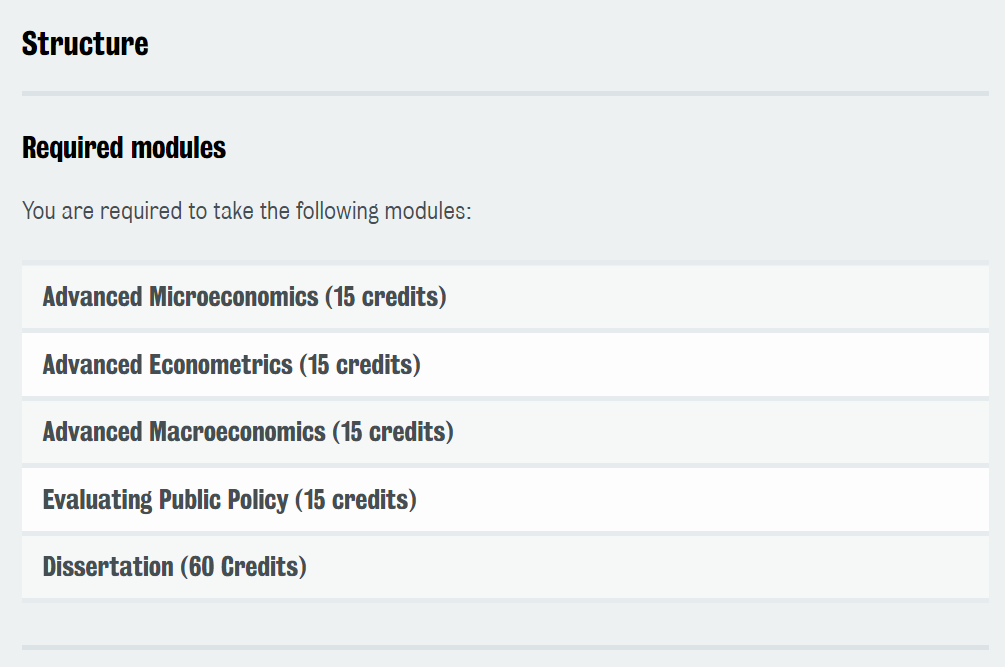Expand the Advanced Microeconomics module
The image size is (1005, 667).
[505, 297]
